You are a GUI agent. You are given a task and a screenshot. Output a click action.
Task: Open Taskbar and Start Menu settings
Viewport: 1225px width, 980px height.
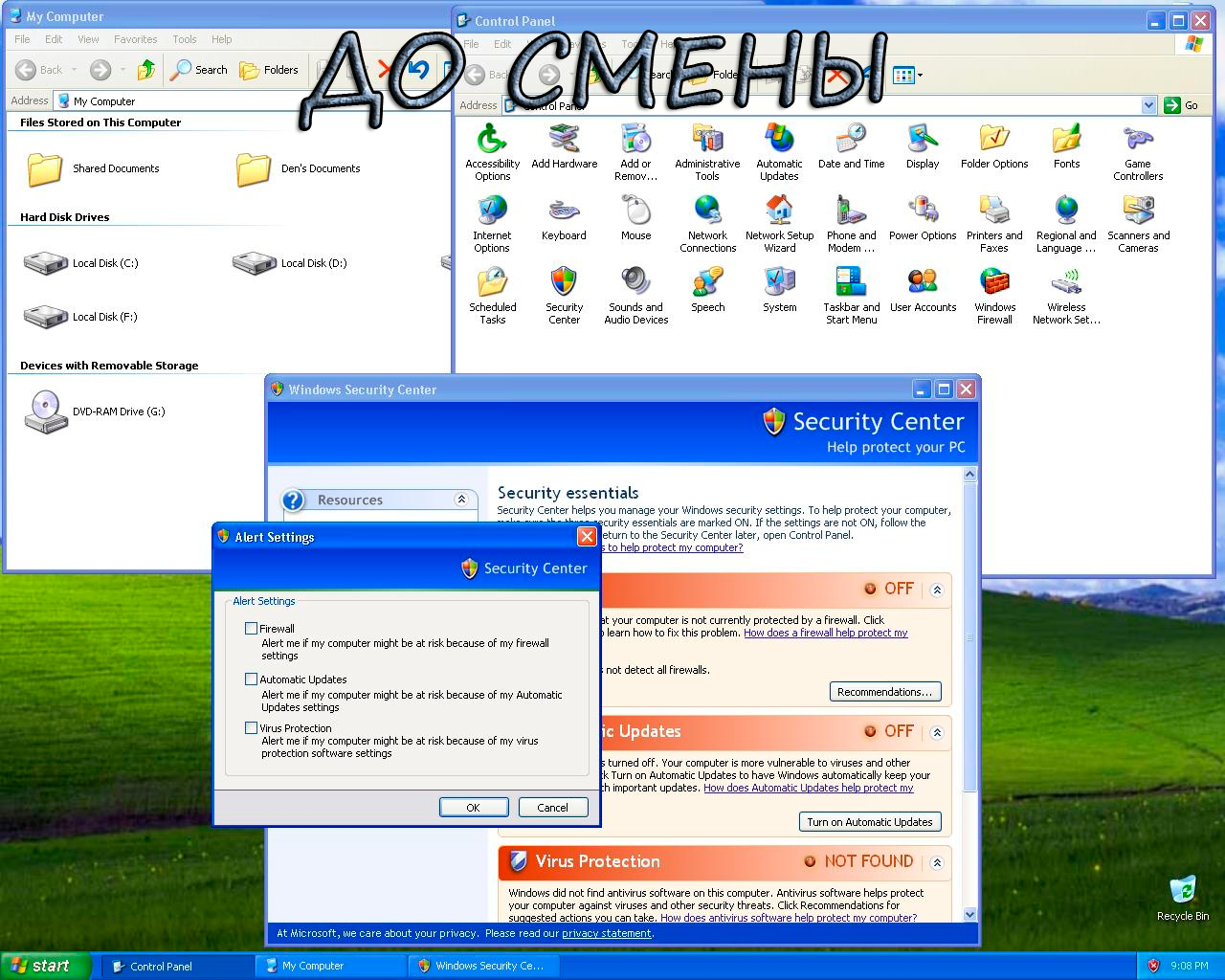851,296
